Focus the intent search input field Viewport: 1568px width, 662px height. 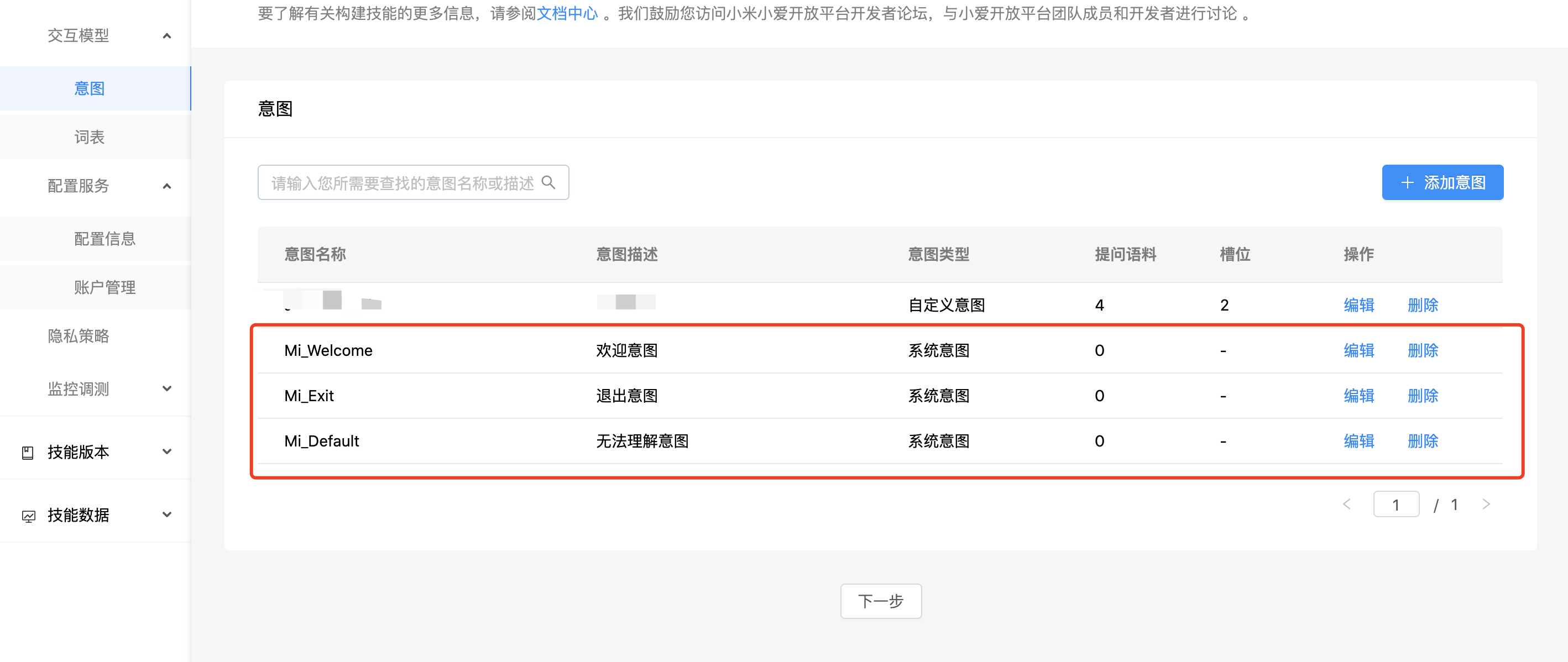(412, 182)
